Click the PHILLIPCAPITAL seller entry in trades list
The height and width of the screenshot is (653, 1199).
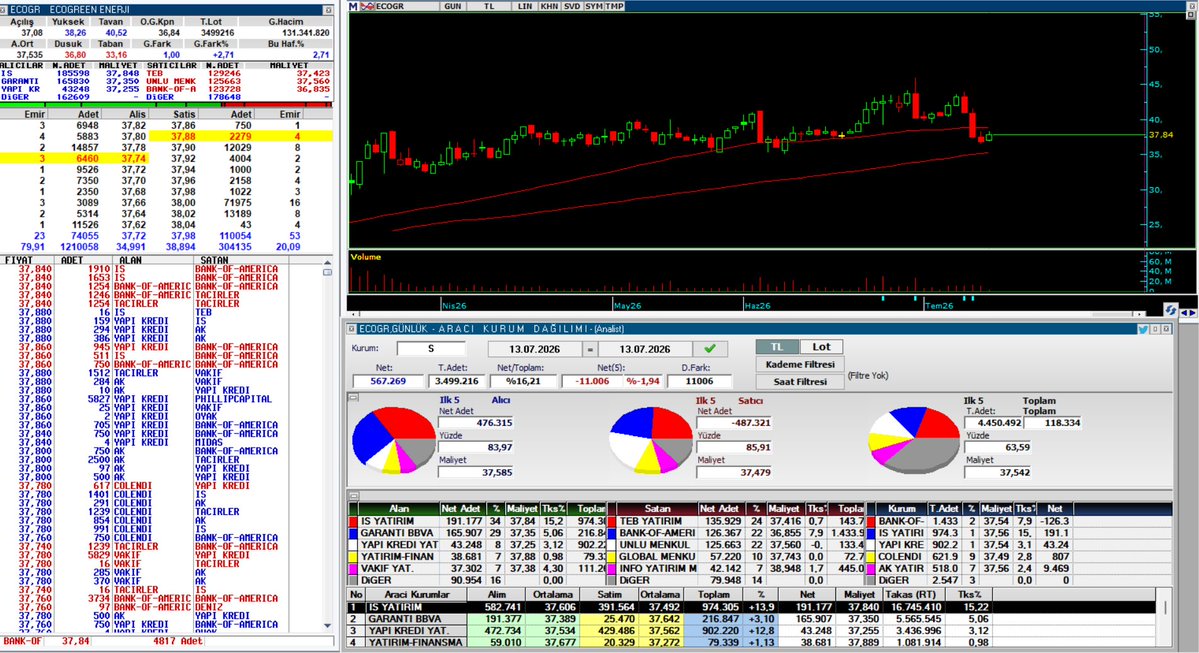(233, 399)
